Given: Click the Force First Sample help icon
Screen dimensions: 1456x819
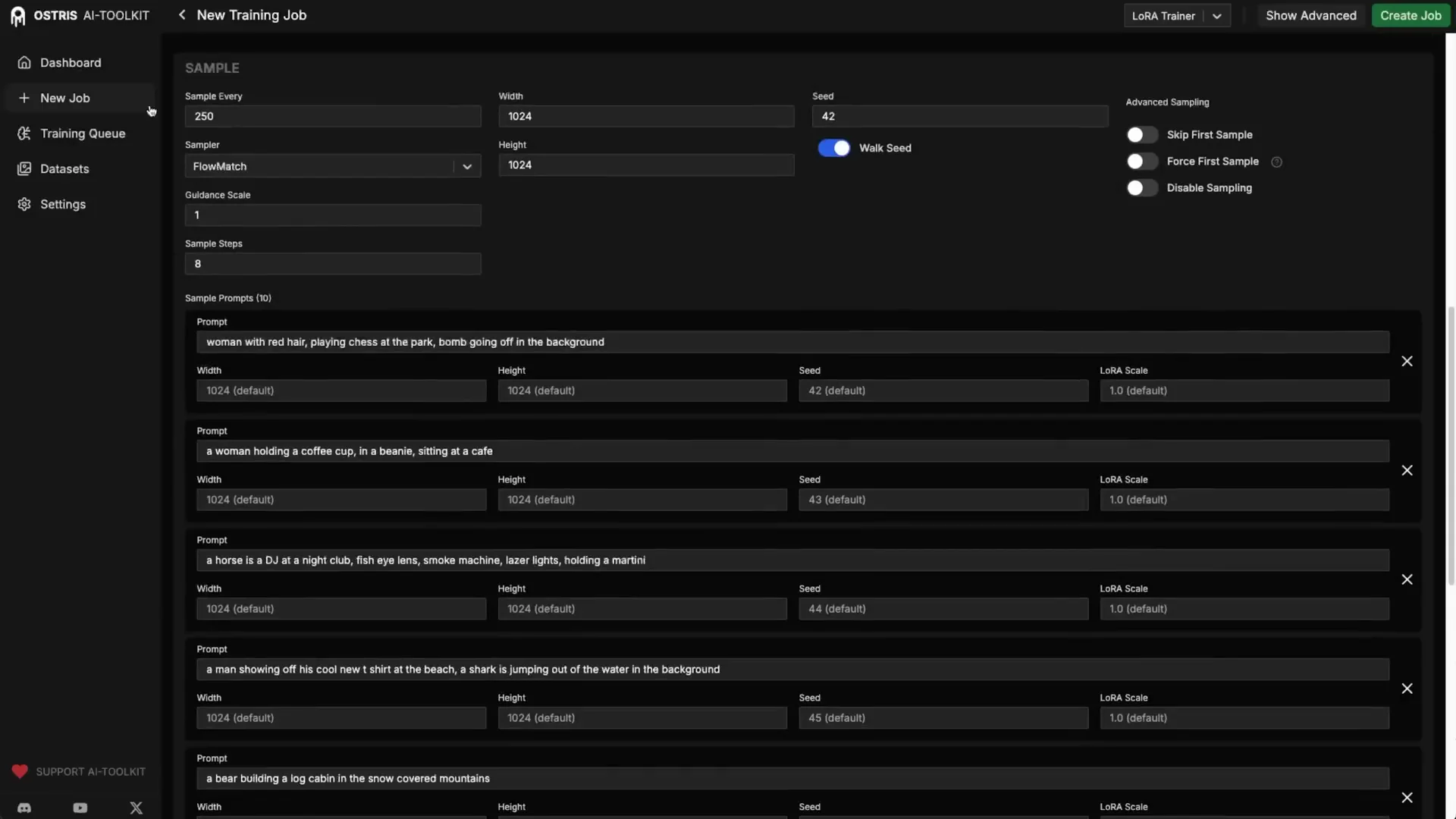Looking at the screenshot, I should point(1276,162).
